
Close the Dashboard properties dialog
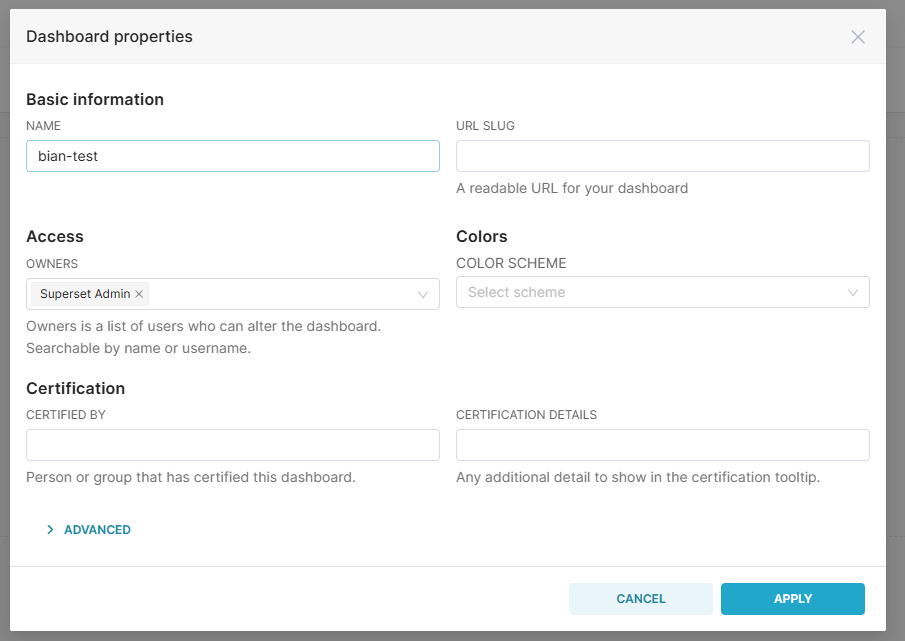click(x=858, y=37)
